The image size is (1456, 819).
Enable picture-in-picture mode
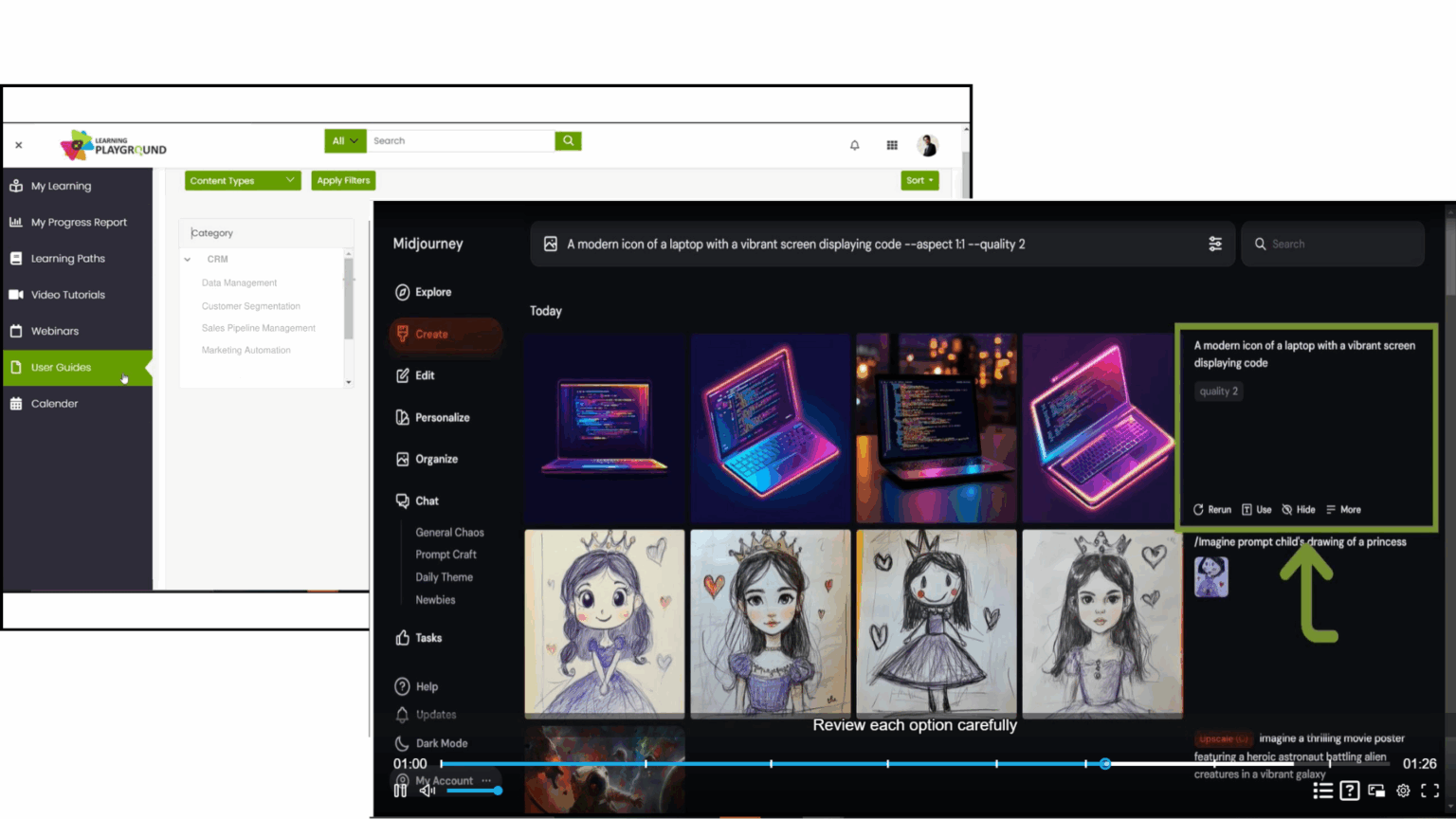pos(1376,791)
